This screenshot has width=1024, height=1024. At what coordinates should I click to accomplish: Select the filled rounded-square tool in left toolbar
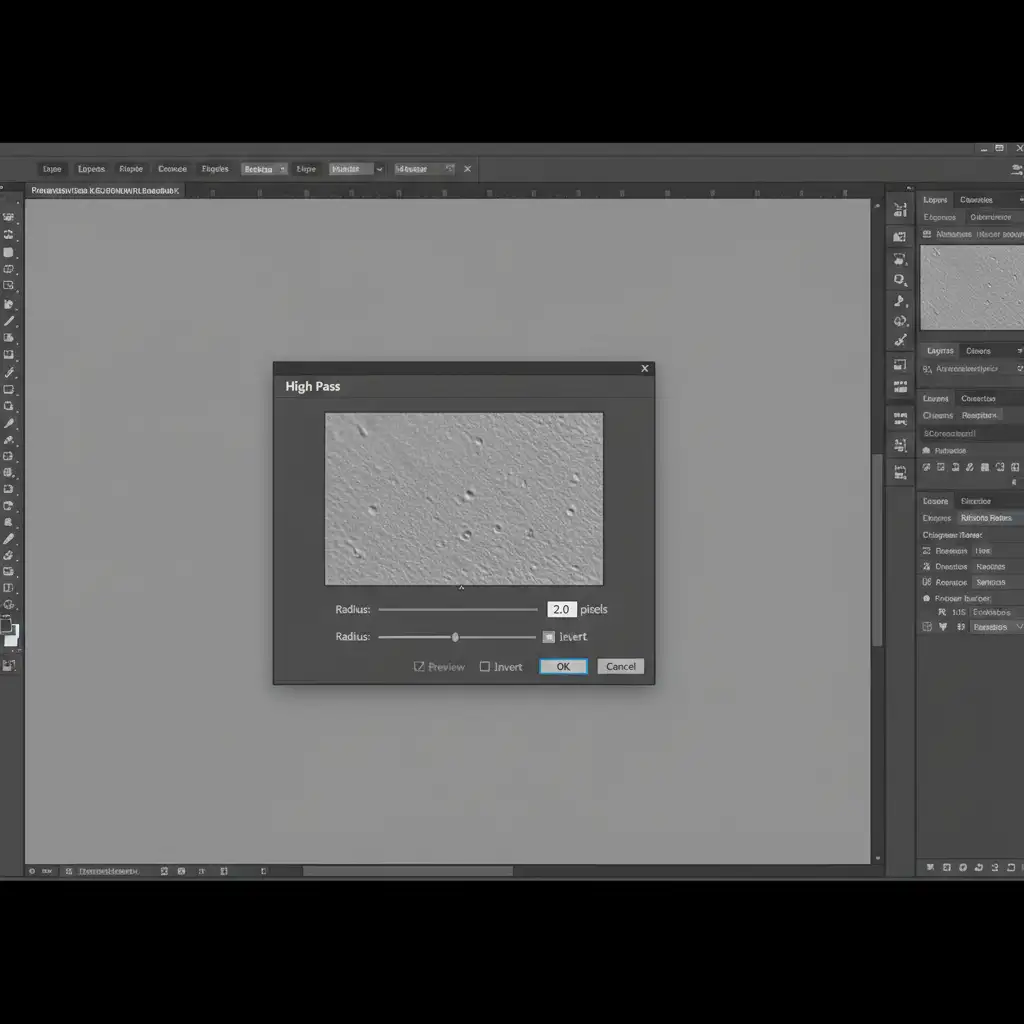9,252
